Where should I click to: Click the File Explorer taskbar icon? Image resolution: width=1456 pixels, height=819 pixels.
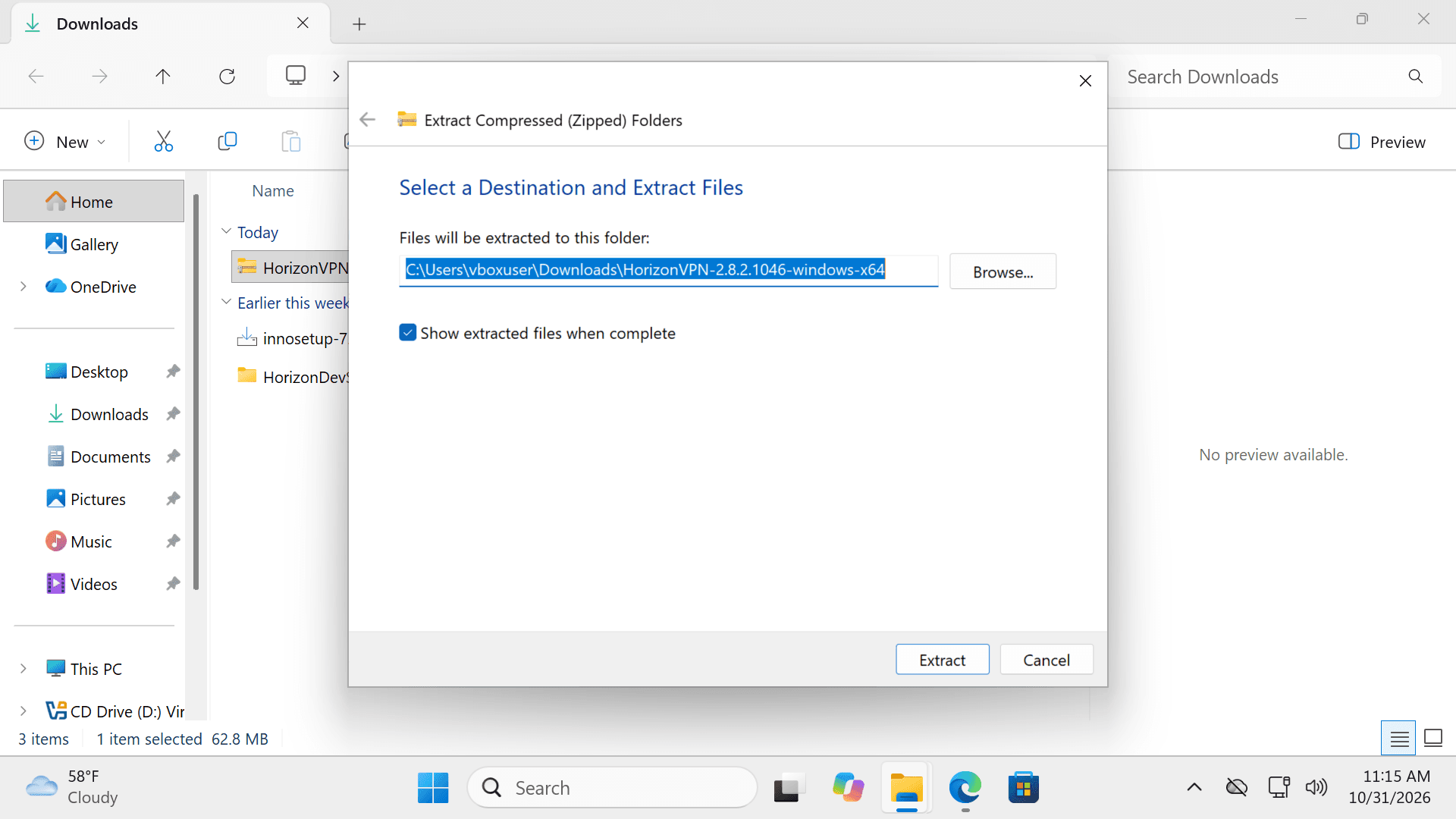906,787
